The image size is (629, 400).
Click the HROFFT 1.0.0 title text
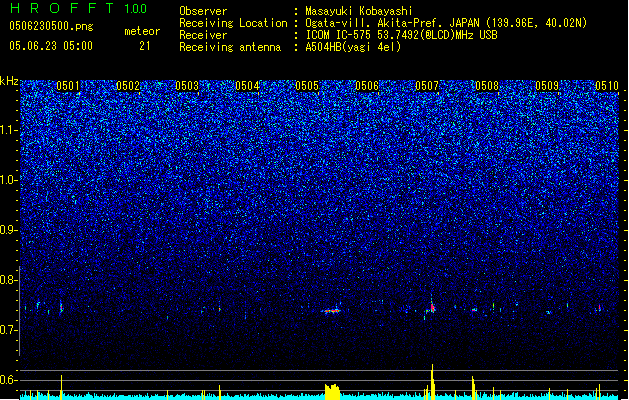click(79, 8)
